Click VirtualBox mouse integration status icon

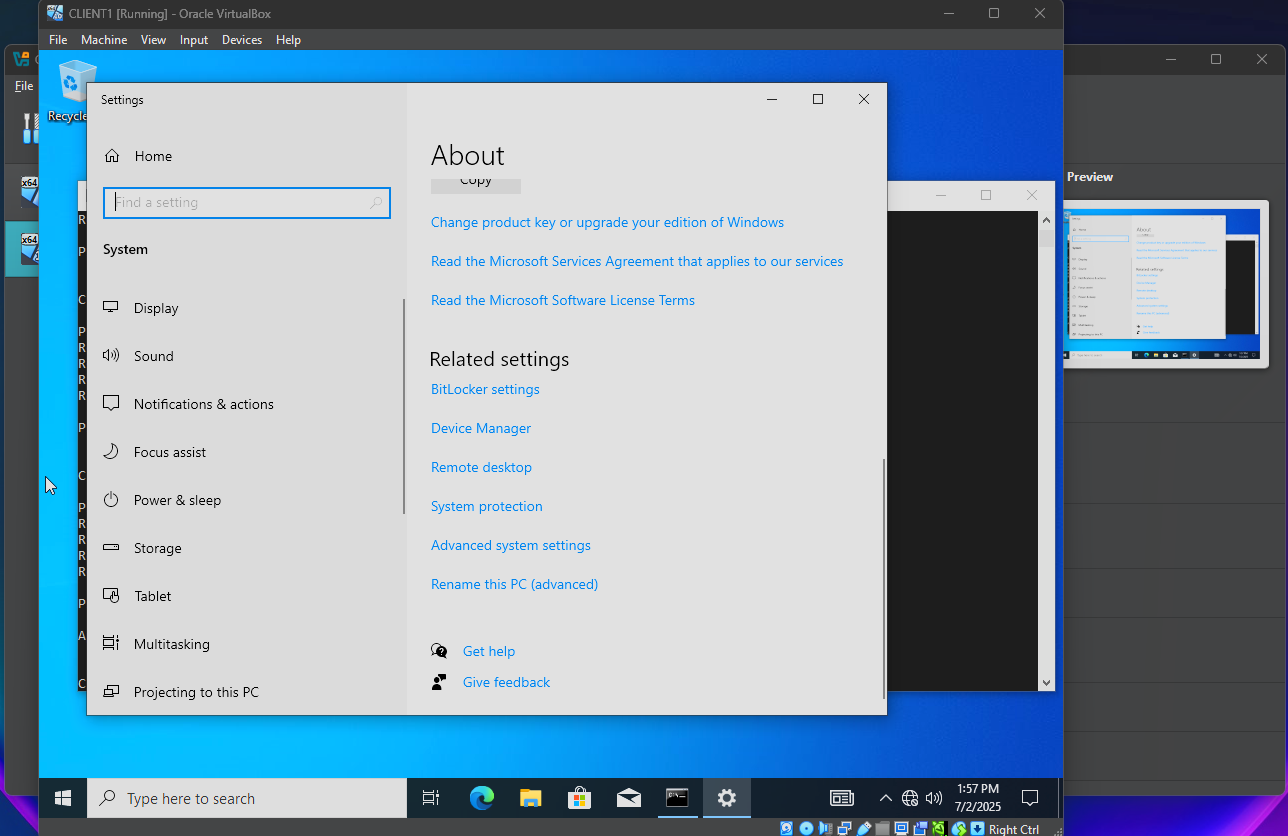tap(959, 829)
